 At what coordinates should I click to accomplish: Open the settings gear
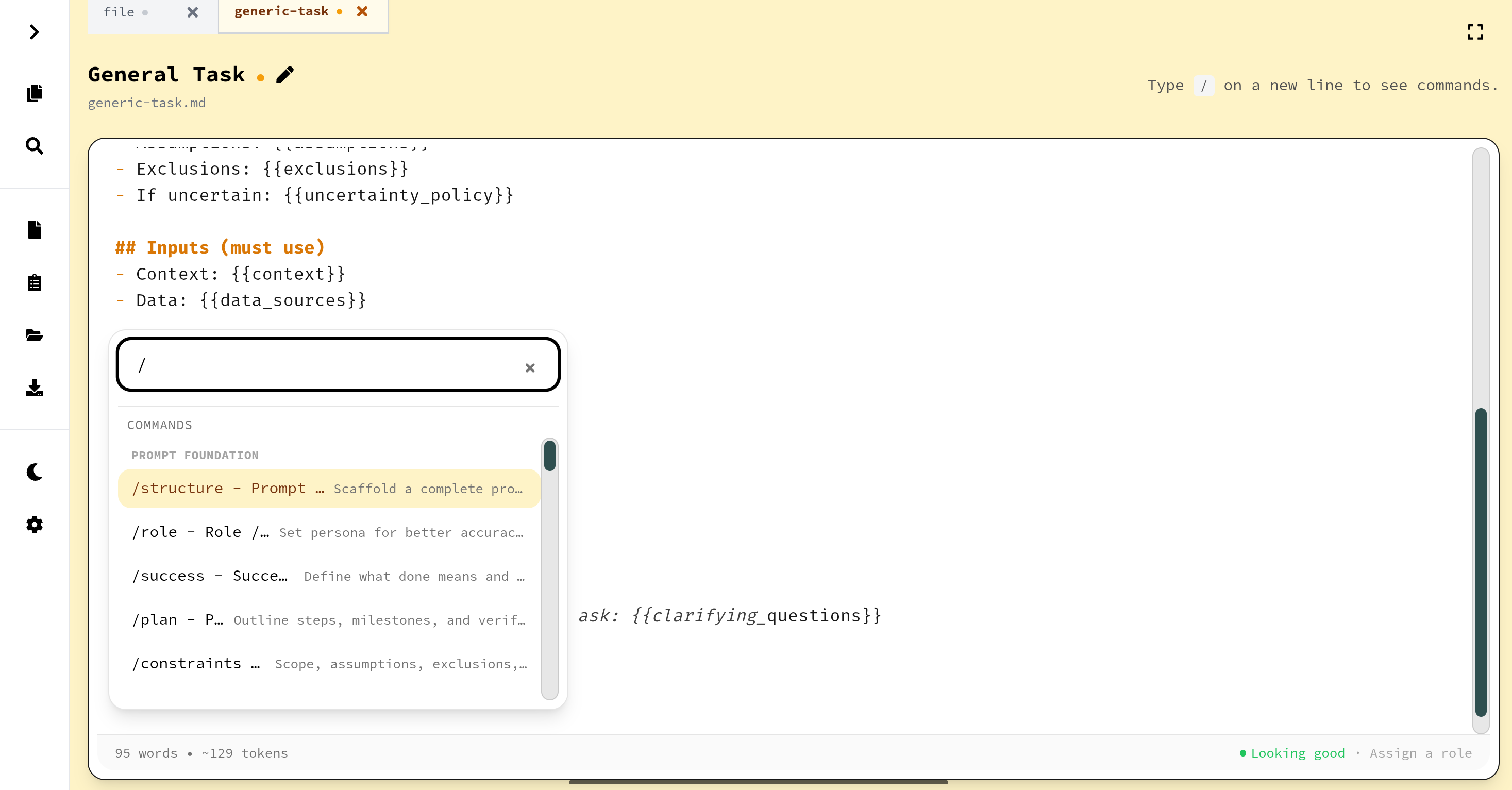(x=34, y=525)
